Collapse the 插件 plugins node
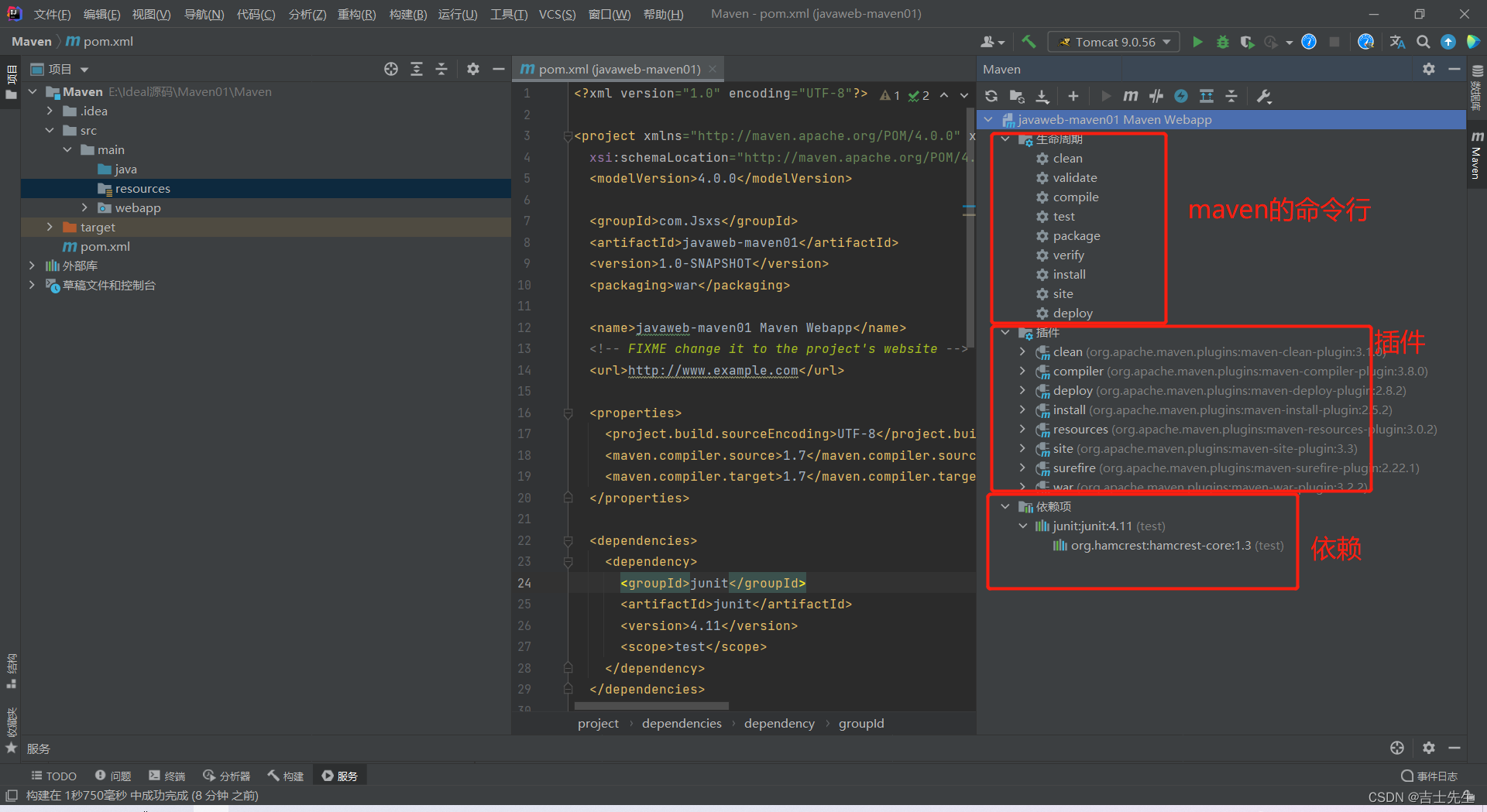 (x=1005, y=332)
